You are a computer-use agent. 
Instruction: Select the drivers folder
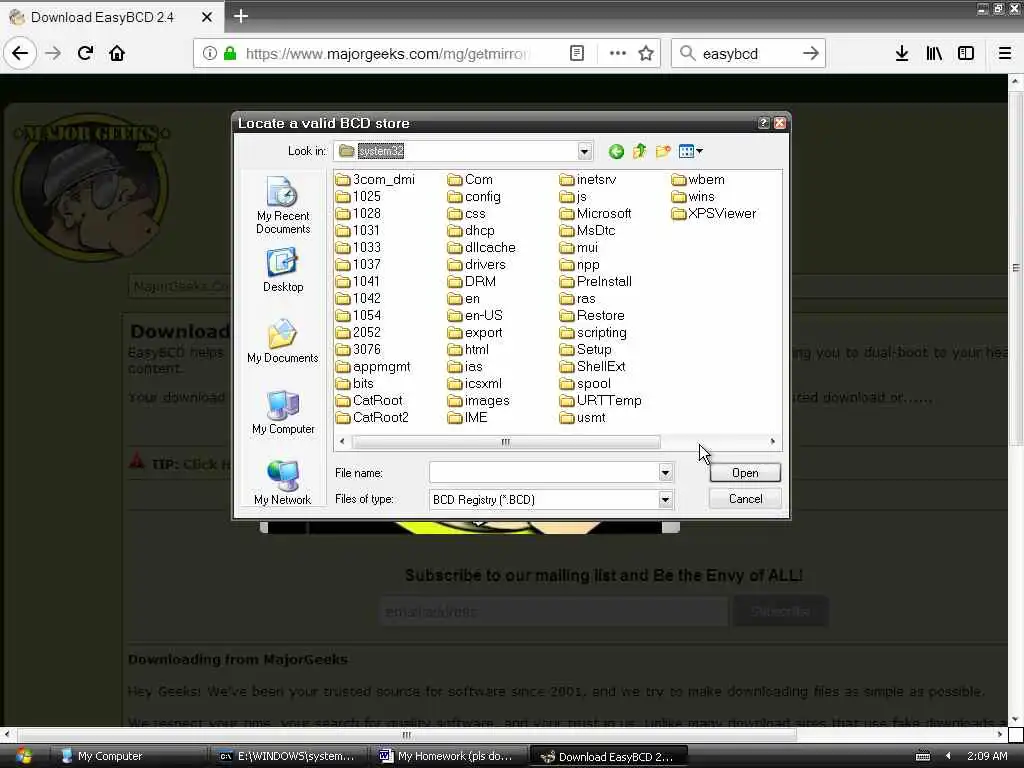coord(477,264)
